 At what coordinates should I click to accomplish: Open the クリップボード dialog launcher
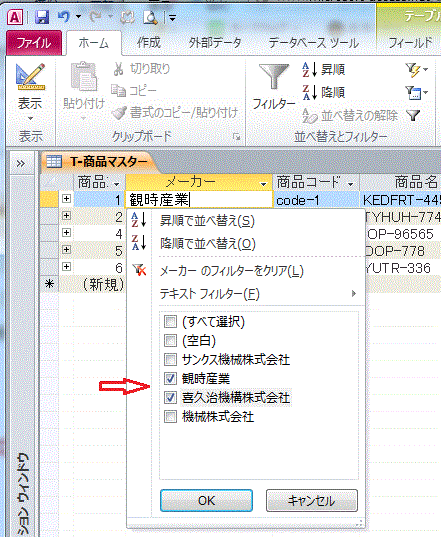pyautogui.click(x=236, y=137)
